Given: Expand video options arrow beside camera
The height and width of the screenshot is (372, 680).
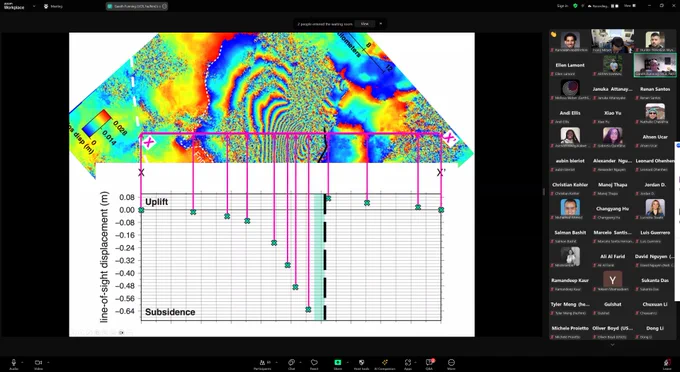Looking at the screenshot, I should click(x=48, y=362).
